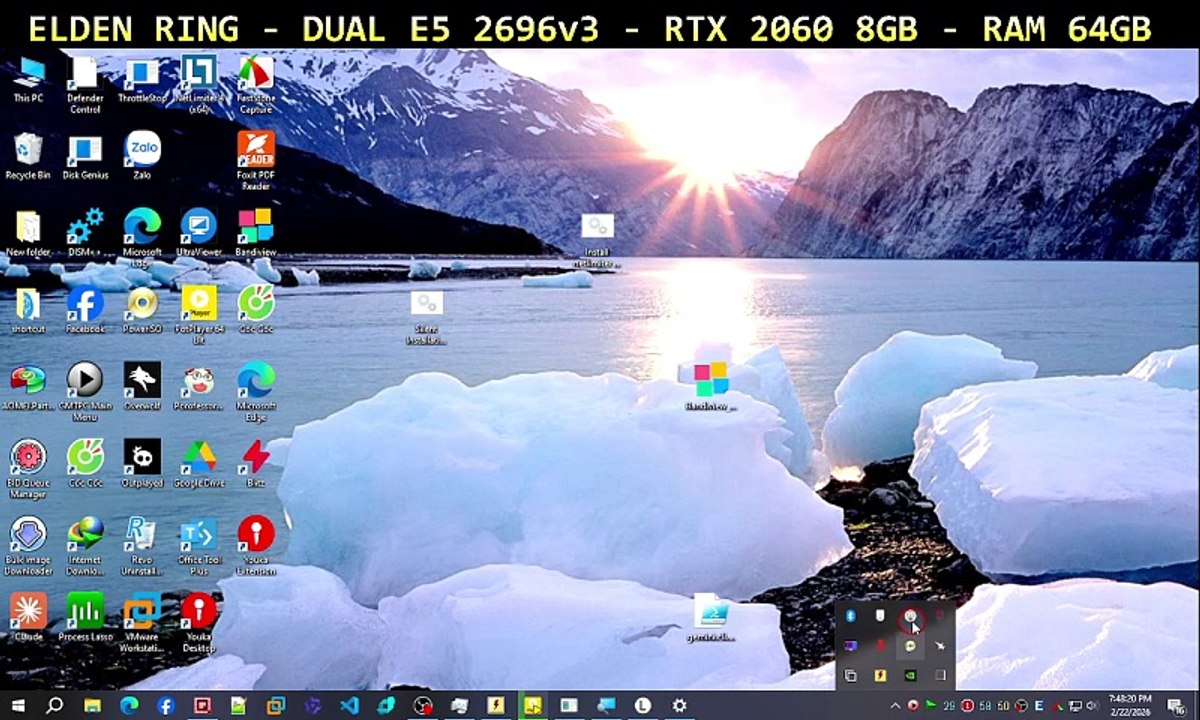Open Facebook from the taskbar
1200x720 pixels.
coord(165,705)
